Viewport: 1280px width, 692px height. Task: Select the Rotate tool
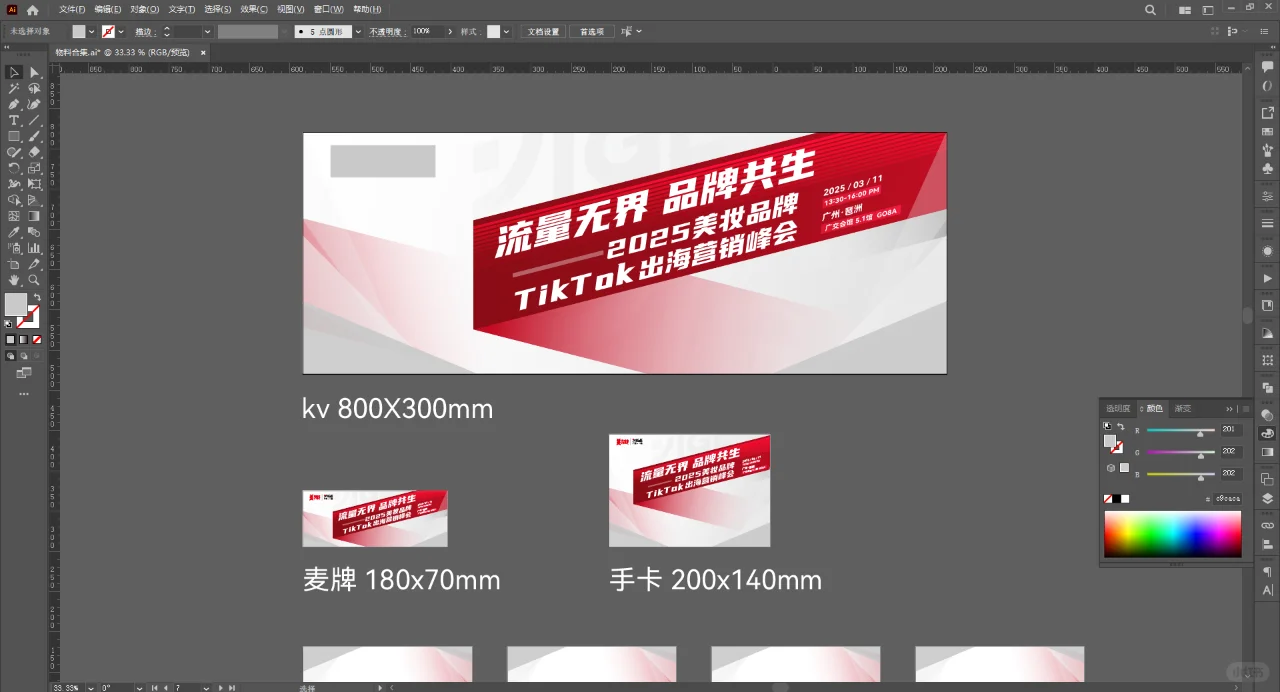tap(14, 168)
